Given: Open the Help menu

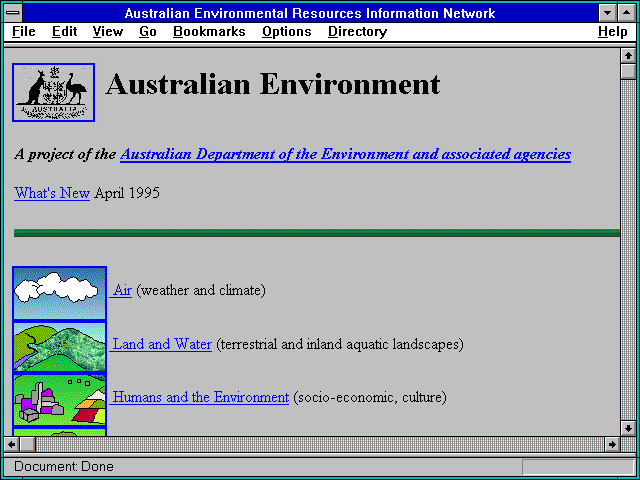Looking at the screenshot, I should click(x=613, y=31).
